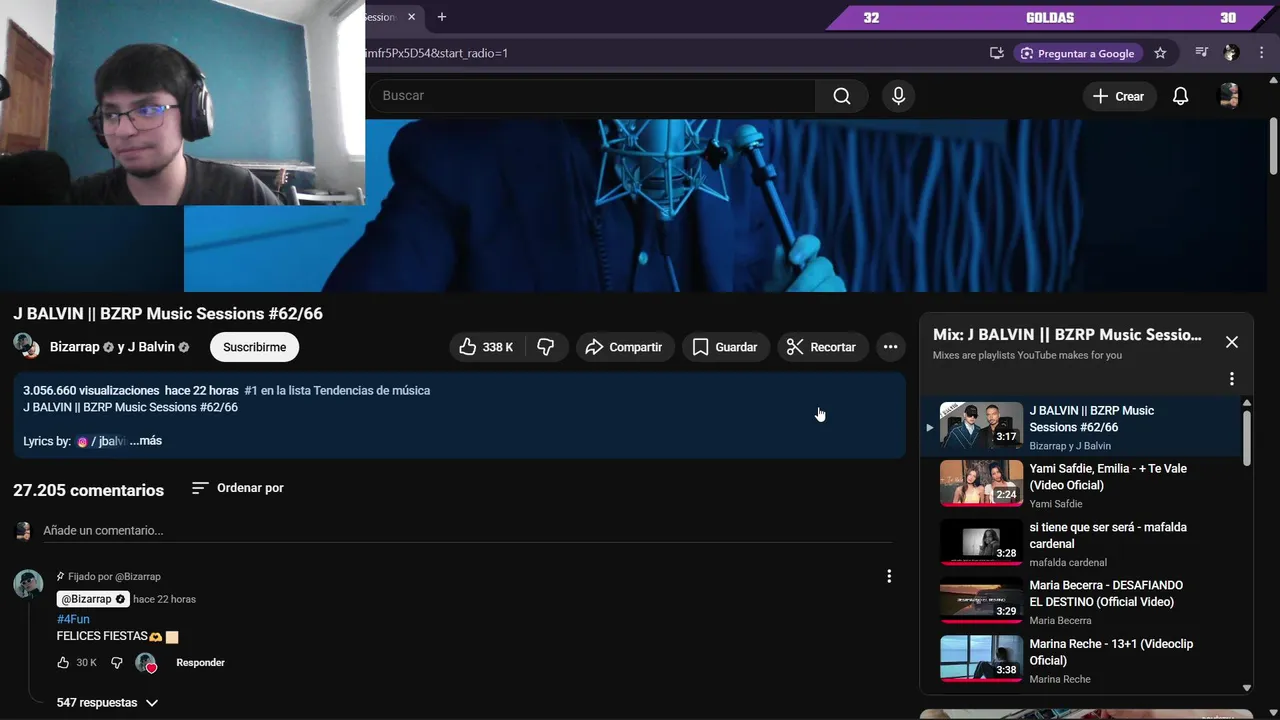
Task: Click the mafalda cardenal channel name
Action: click(1068, 562)
